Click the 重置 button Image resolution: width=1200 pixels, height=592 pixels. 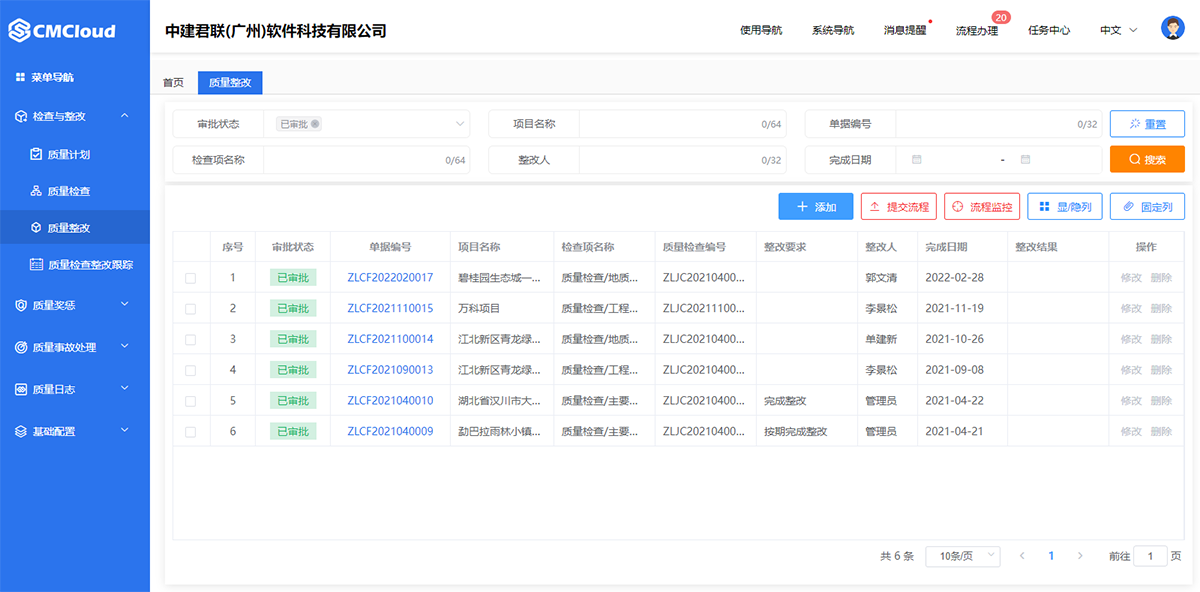tap(1147, 124)
